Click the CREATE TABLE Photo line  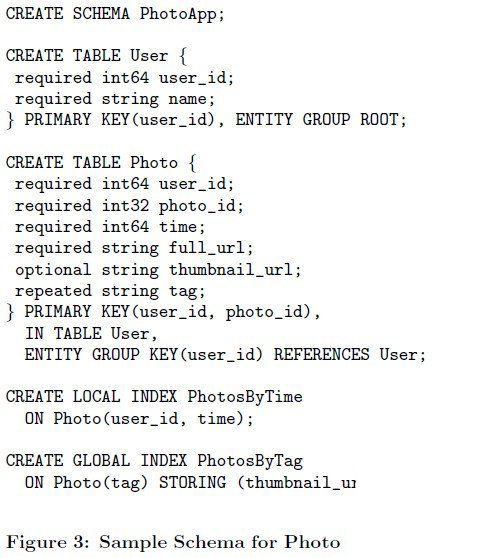[x=101, y=163]
